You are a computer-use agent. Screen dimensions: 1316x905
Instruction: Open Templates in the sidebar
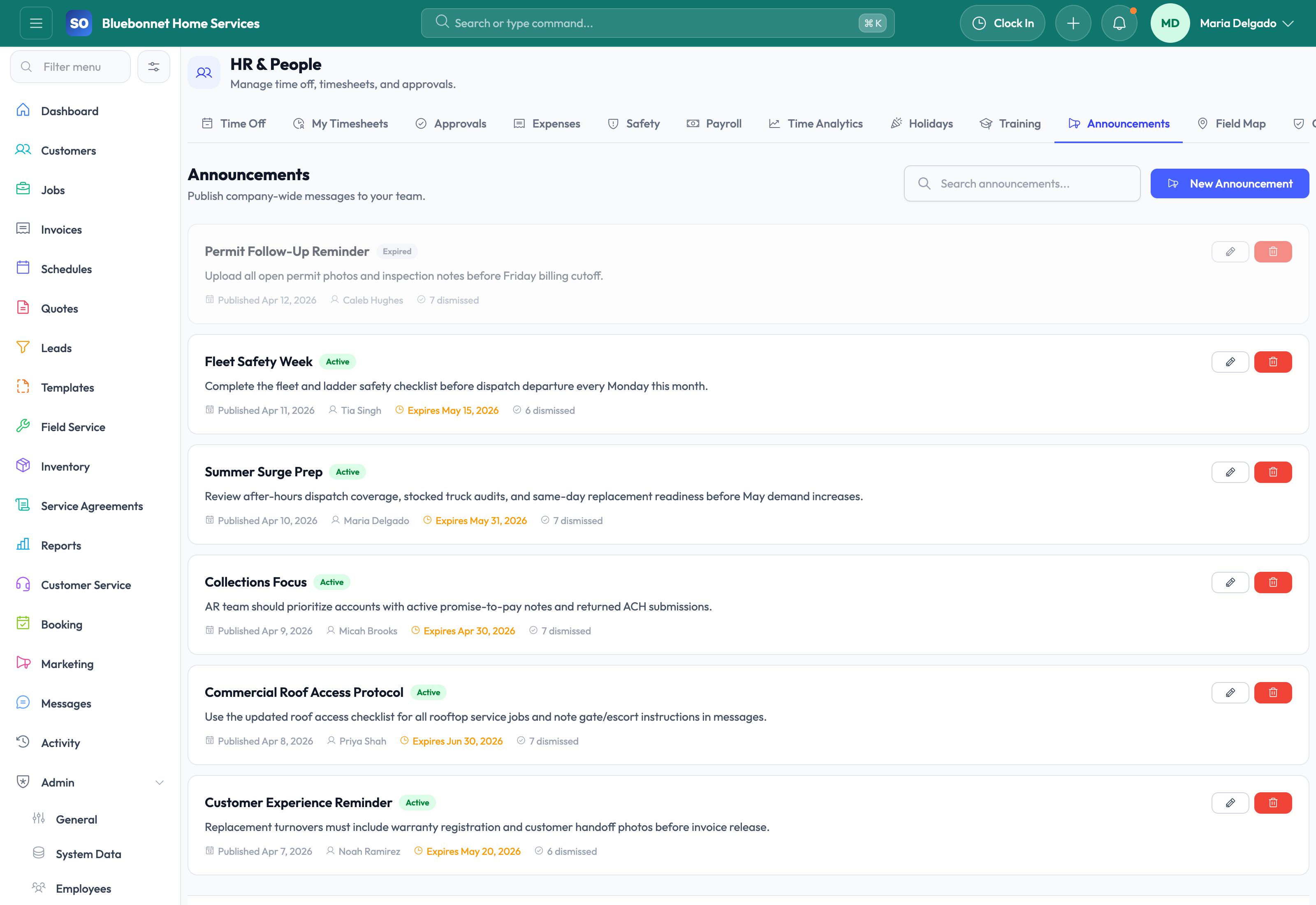tap(90, 388)
